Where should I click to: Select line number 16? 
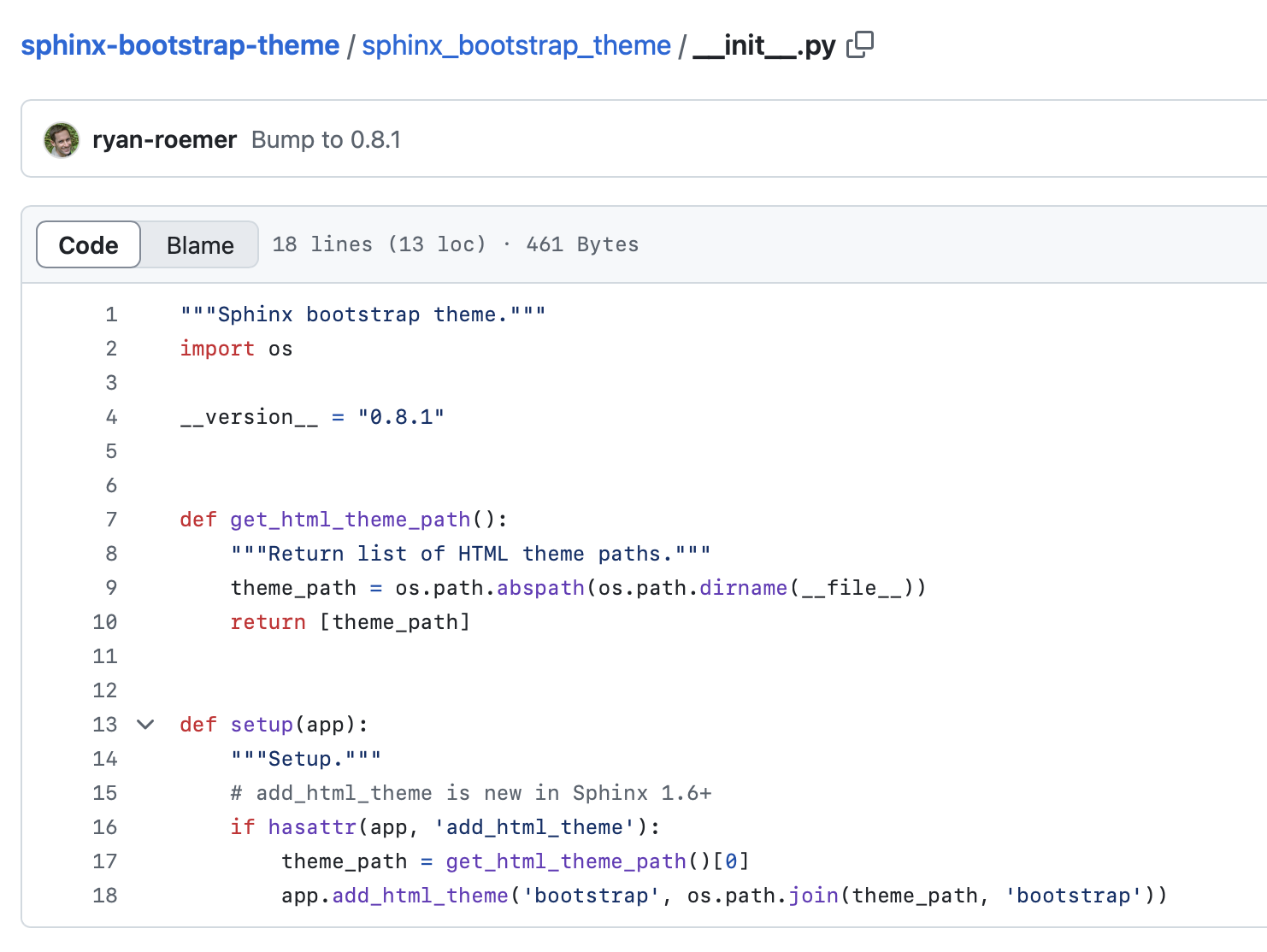[x=105, y=827]
